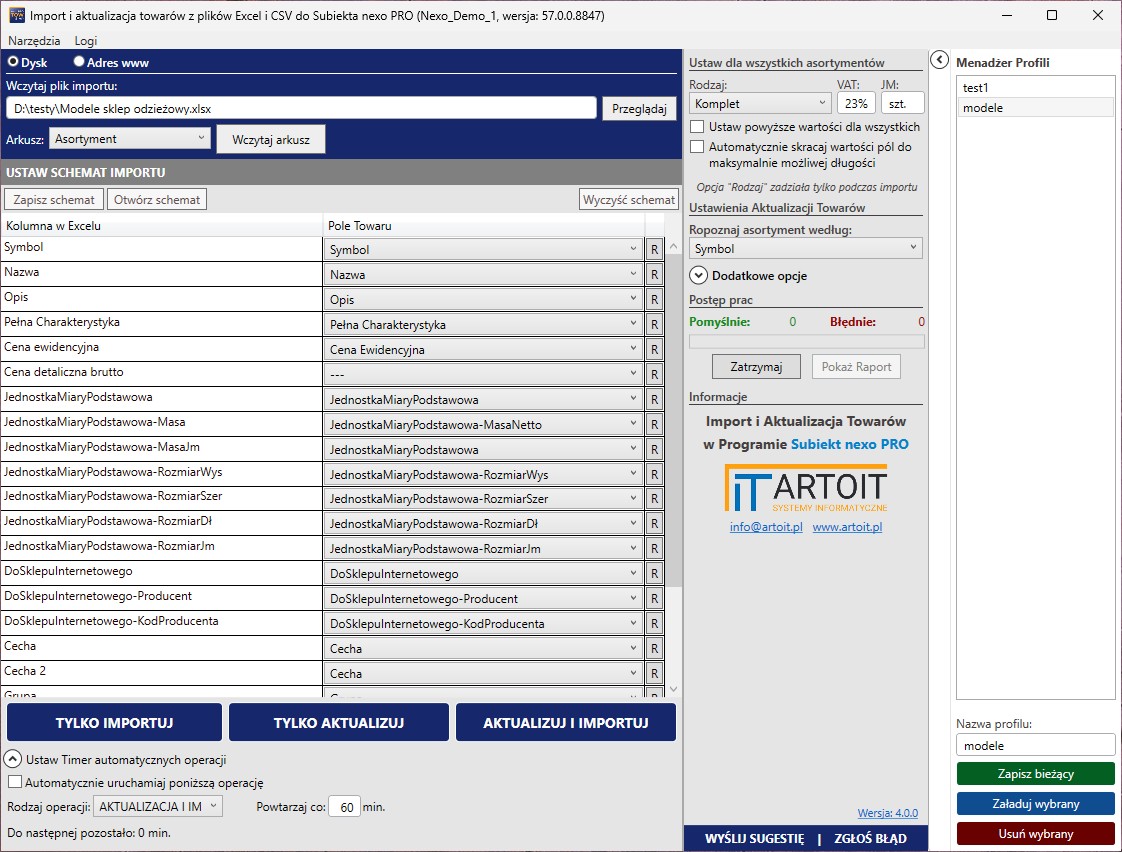Expand Dodatkowe opcje section
The image size is (1122, 852).
click(x=698, y=276)
